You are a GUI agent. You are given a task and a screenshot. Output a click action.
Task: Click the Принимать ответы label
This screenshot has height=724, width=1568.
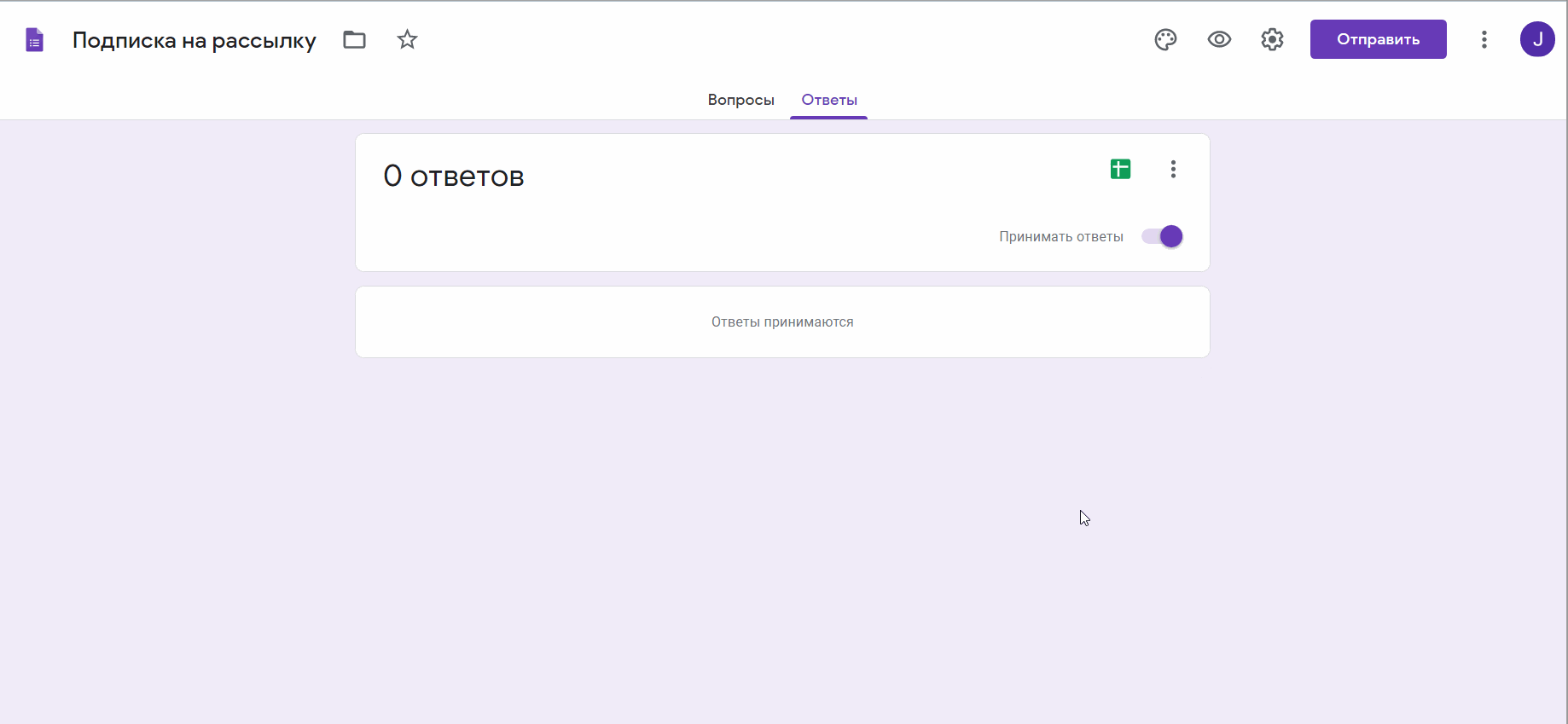[x=1060, y=236]
